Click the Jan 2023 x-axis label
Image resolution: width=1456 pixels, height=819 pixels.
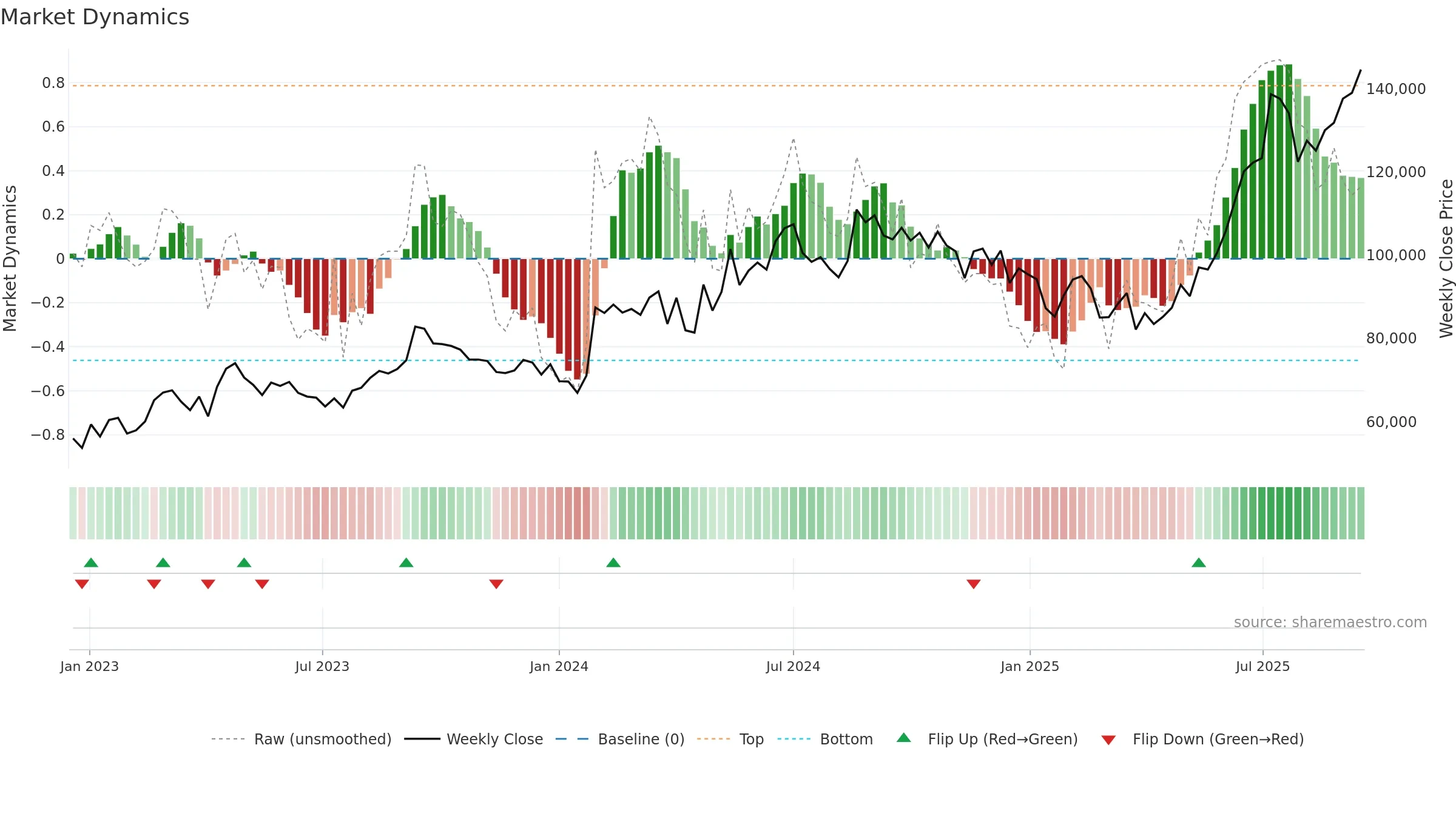(x=89, y=666)
